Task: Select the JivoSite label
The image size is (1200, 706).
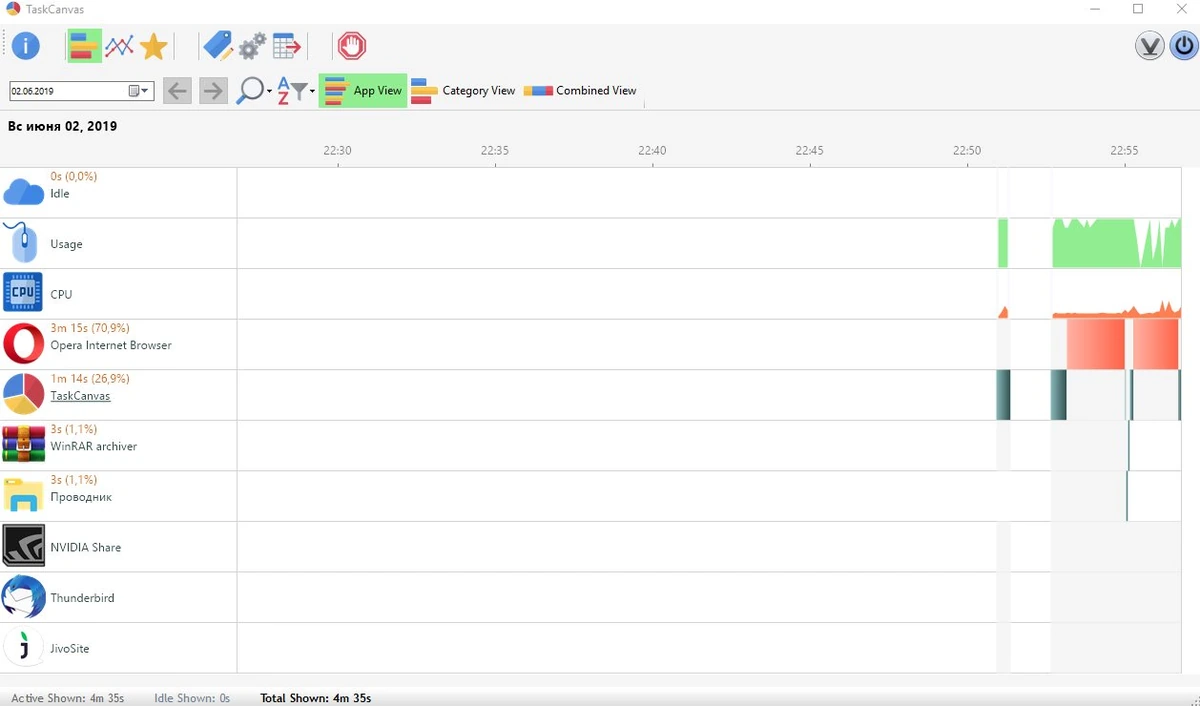Action: 70,649
